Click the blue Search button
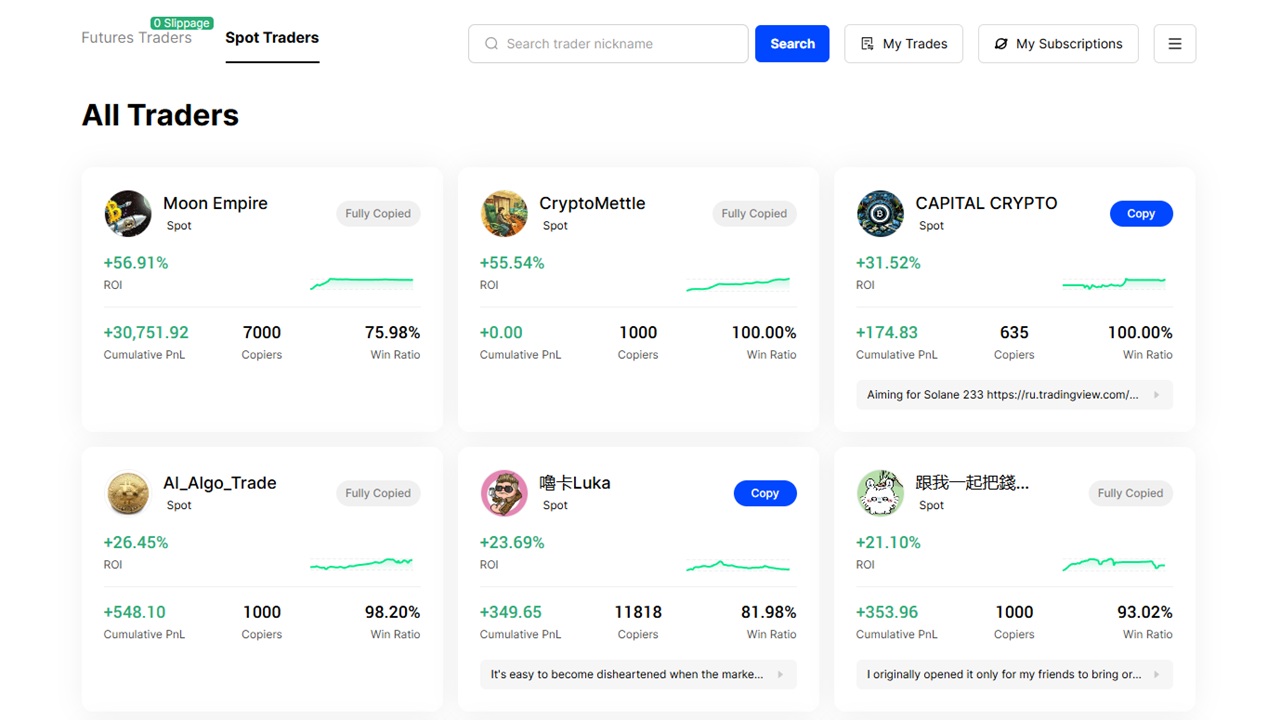This screenshot has height=720, width=1280. point(792,44)
